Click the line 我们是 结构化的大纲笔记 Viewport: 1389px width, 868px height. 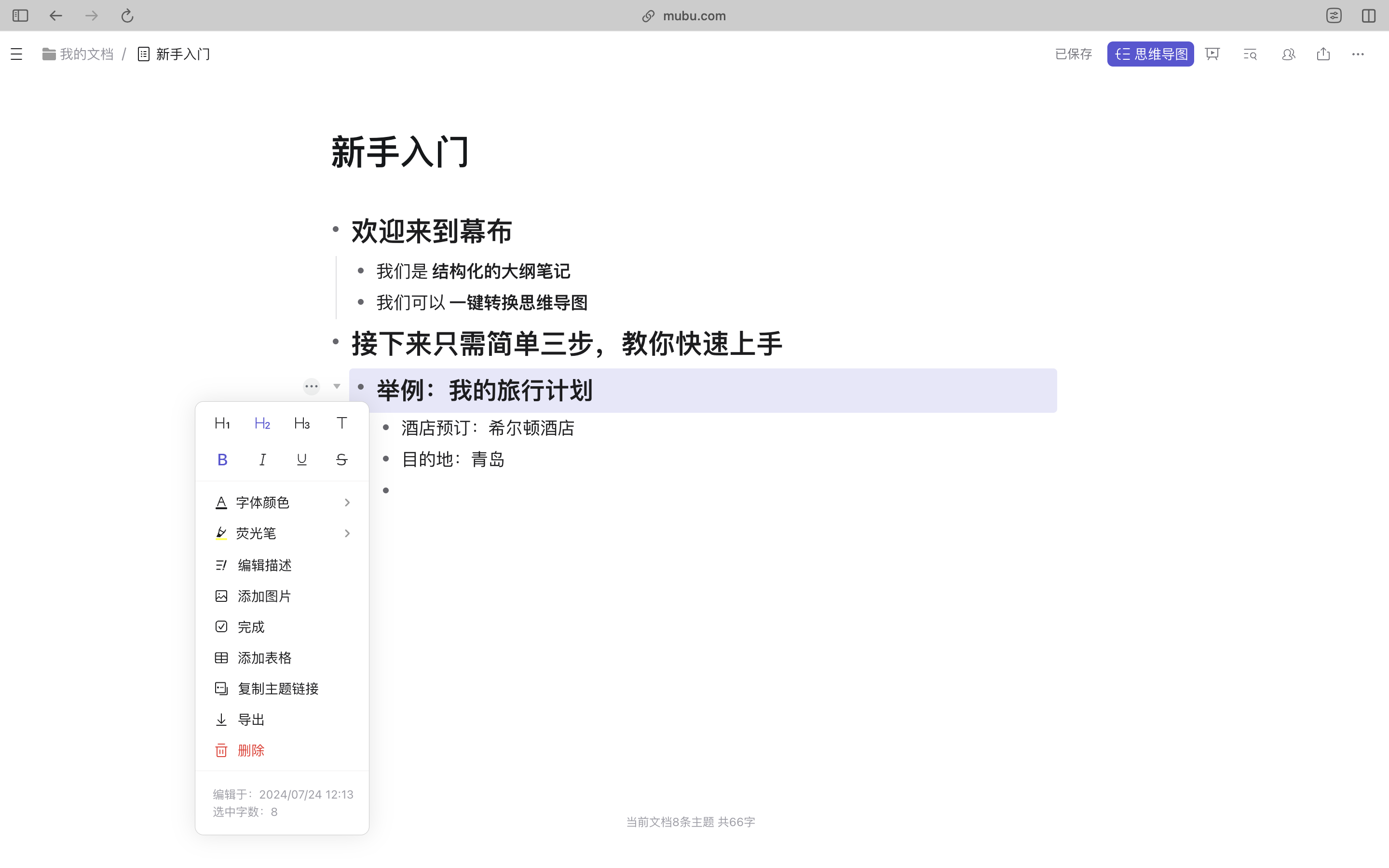coord(473,271)
